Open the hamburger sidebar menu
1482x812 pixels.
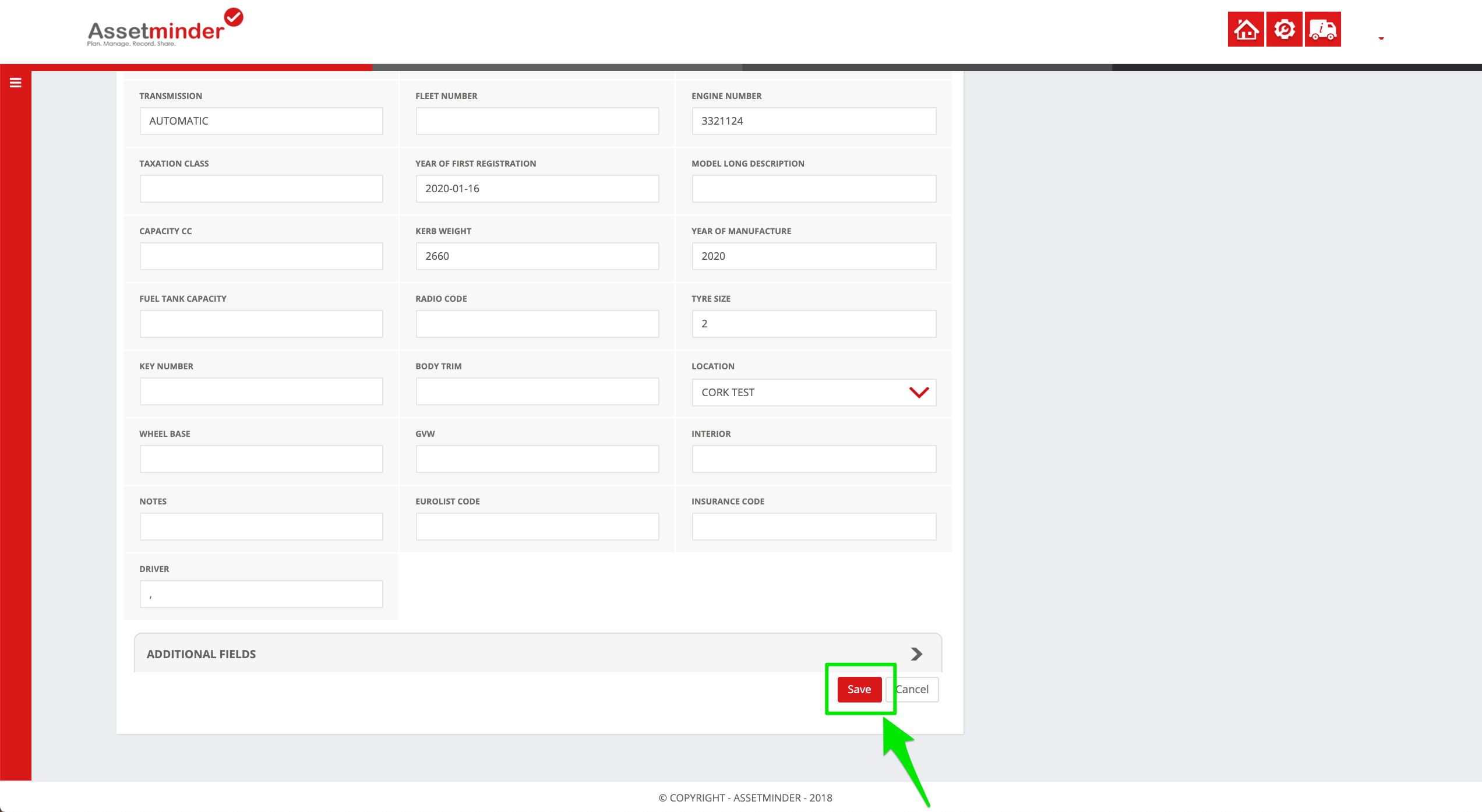point(16,83)
